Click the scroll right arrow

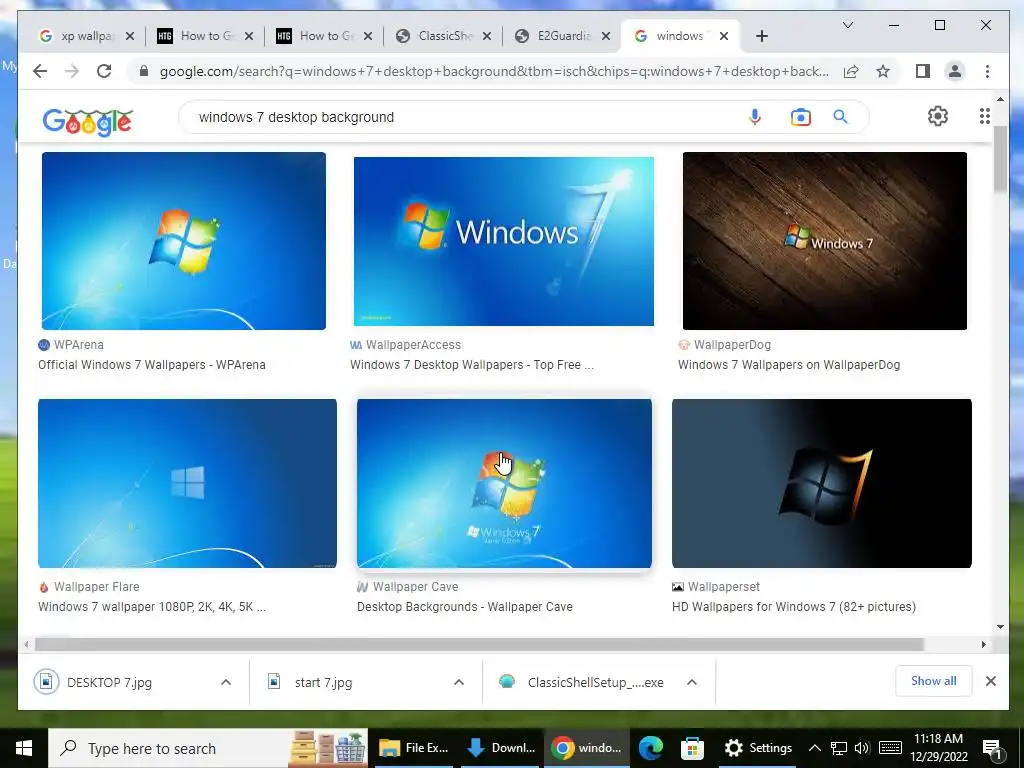[984, 645]
